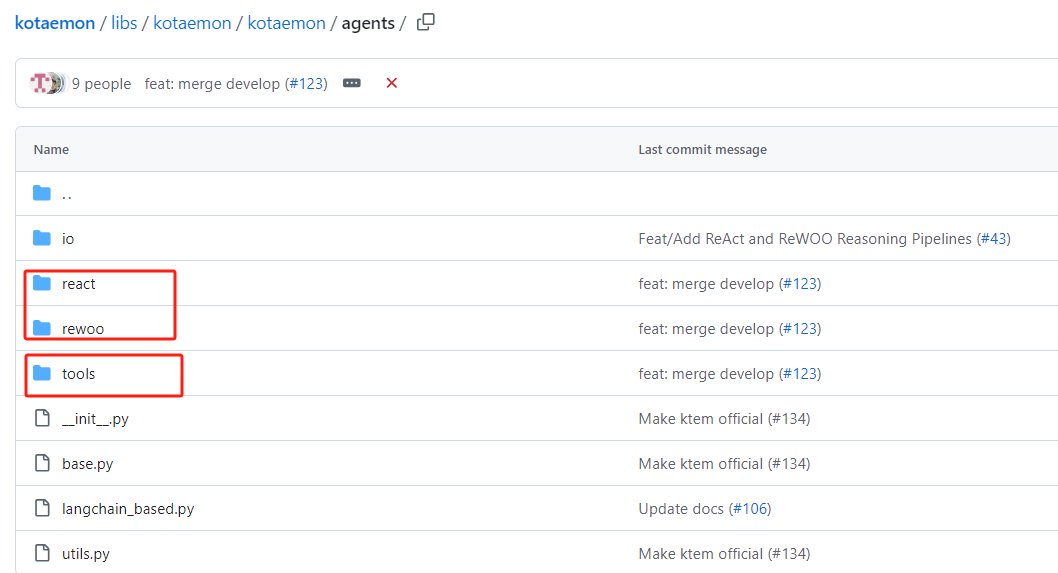Open the io folder name
Screen dimensions: 1058x573
coord(68,239)
